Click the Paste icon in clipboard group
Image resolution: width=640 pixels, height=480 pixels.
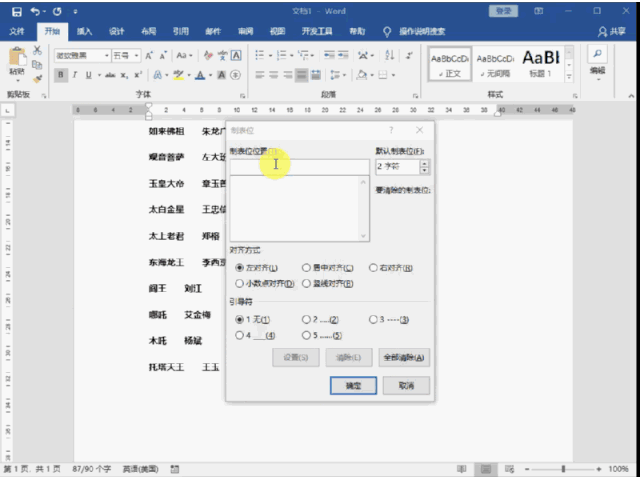(17, 60)
